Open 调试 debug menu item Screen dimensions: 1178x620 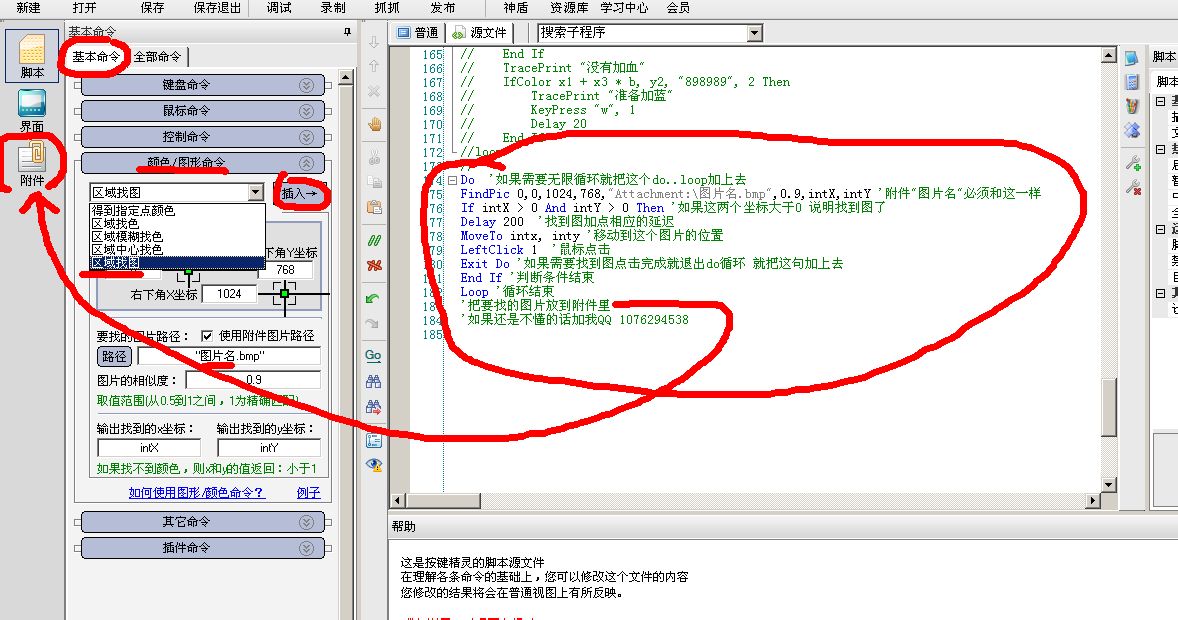(279, 8)
